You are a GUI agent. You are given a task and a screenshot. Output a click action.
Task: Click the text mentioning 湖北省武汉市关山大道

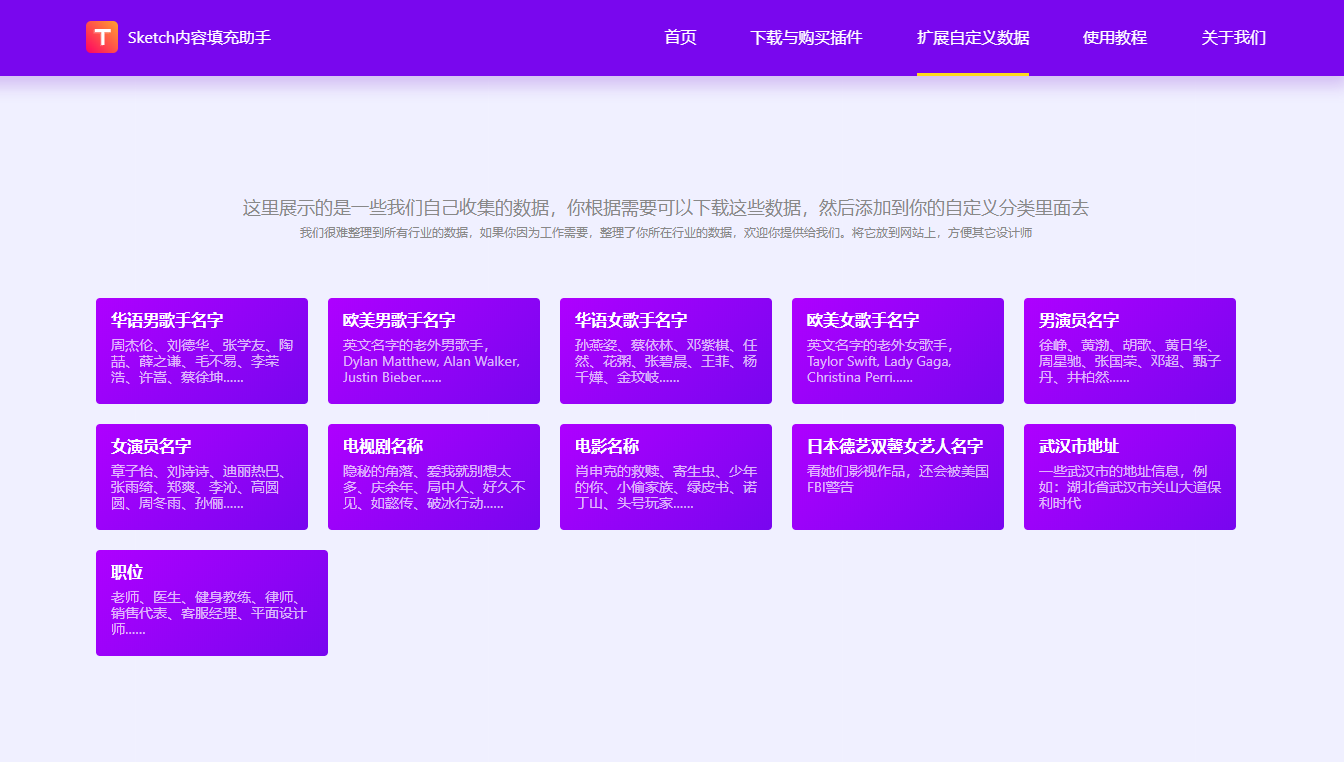coord(1130,487)
